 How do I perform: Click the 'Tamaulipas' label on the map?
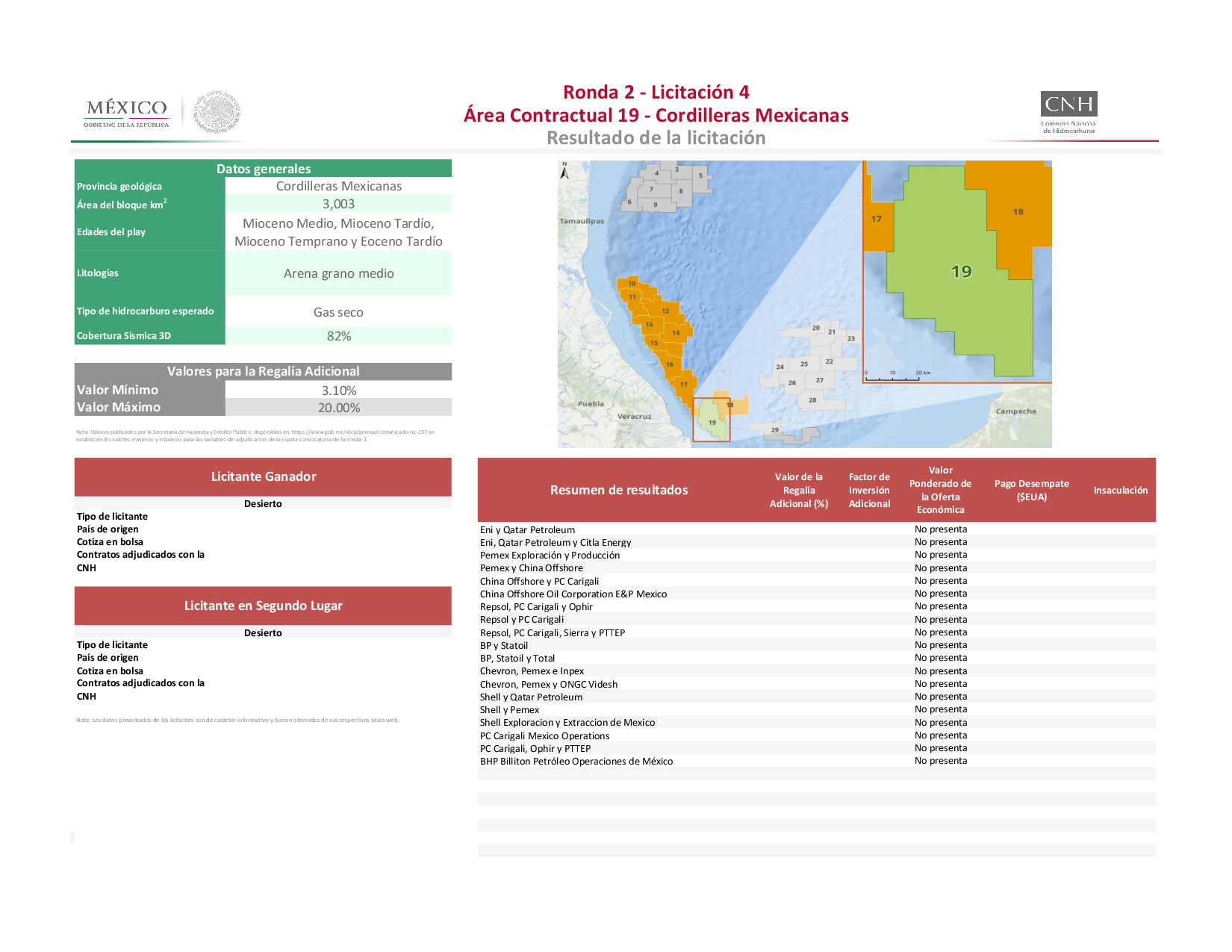pos(582,221)
